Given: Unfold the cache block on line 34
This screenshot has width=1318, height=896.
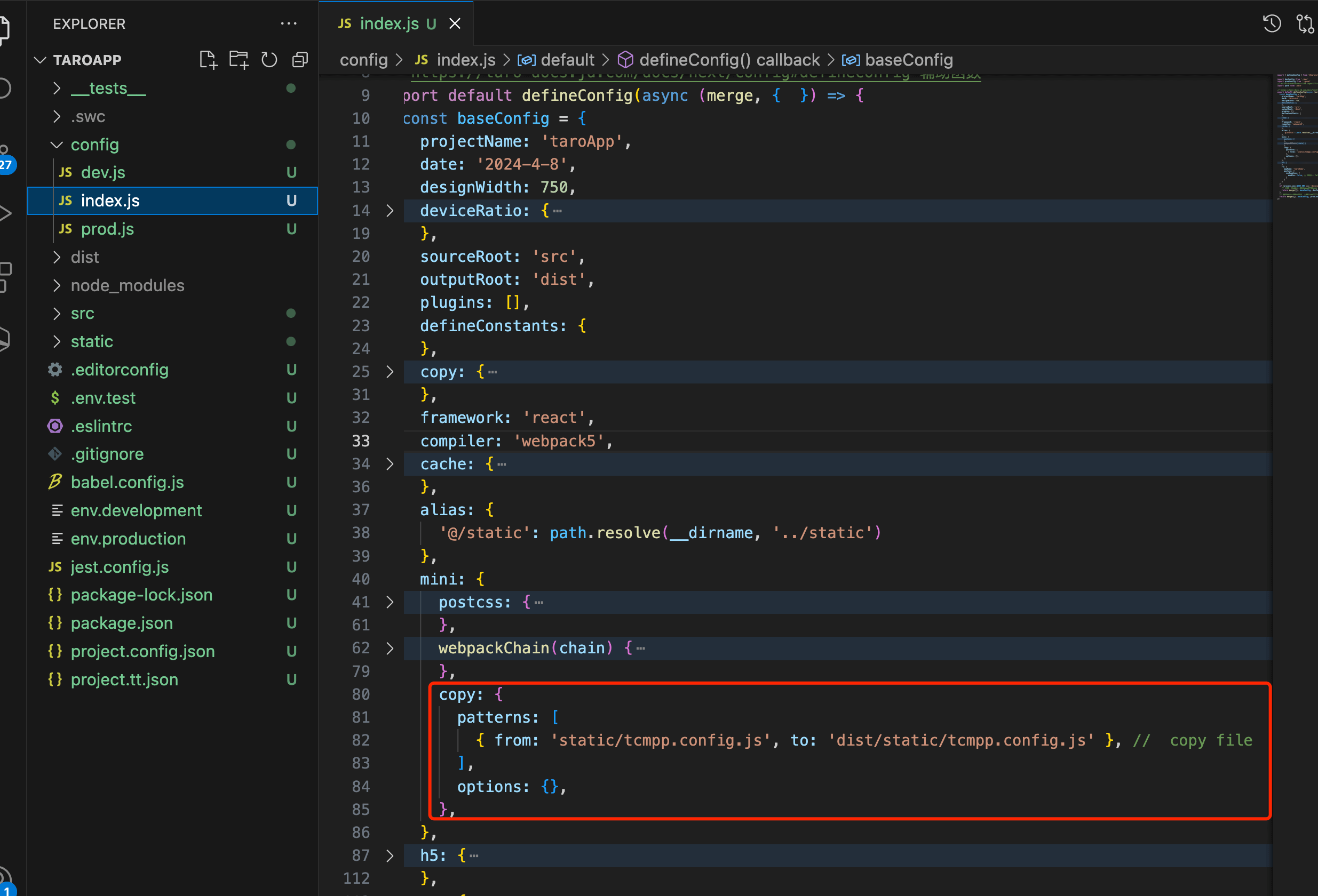Looking at the screenshot, I should click(x=390, y=464).
